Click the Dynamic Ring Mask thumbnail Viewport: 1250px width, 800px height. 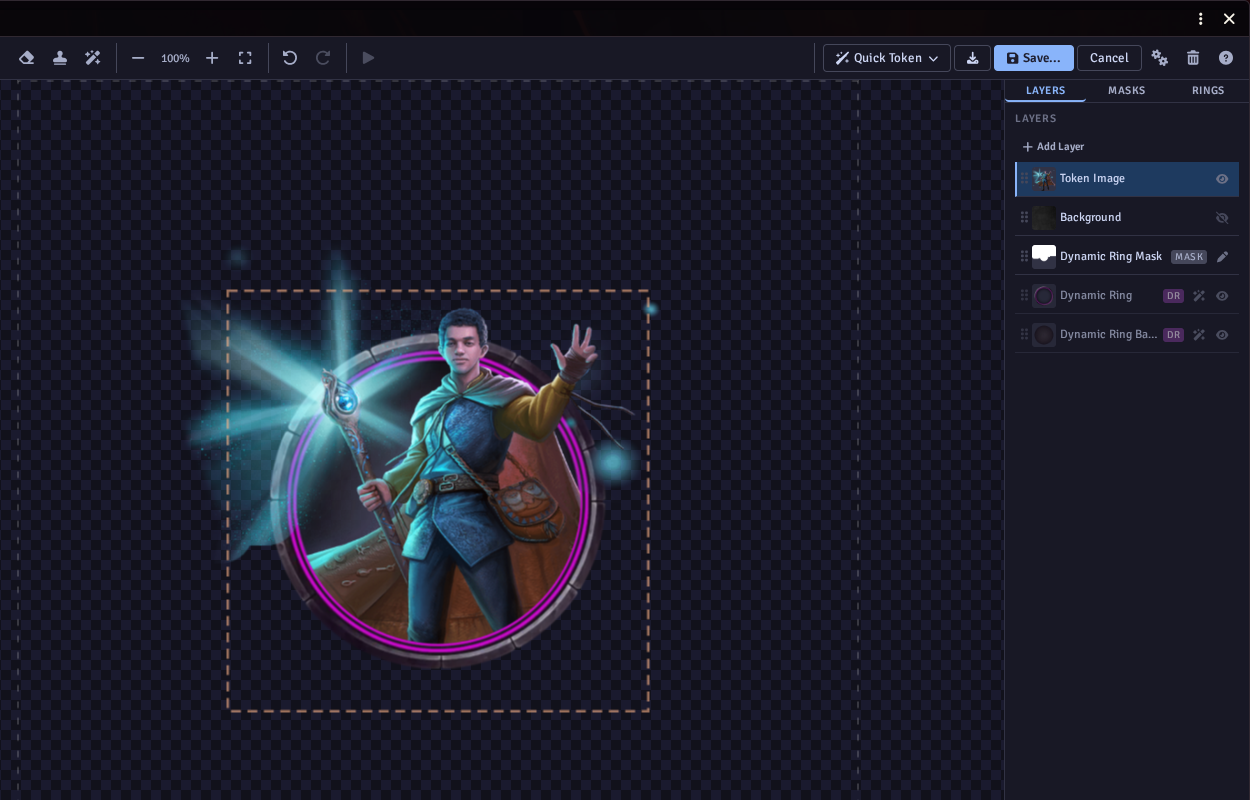click(x=1044, y=256)
